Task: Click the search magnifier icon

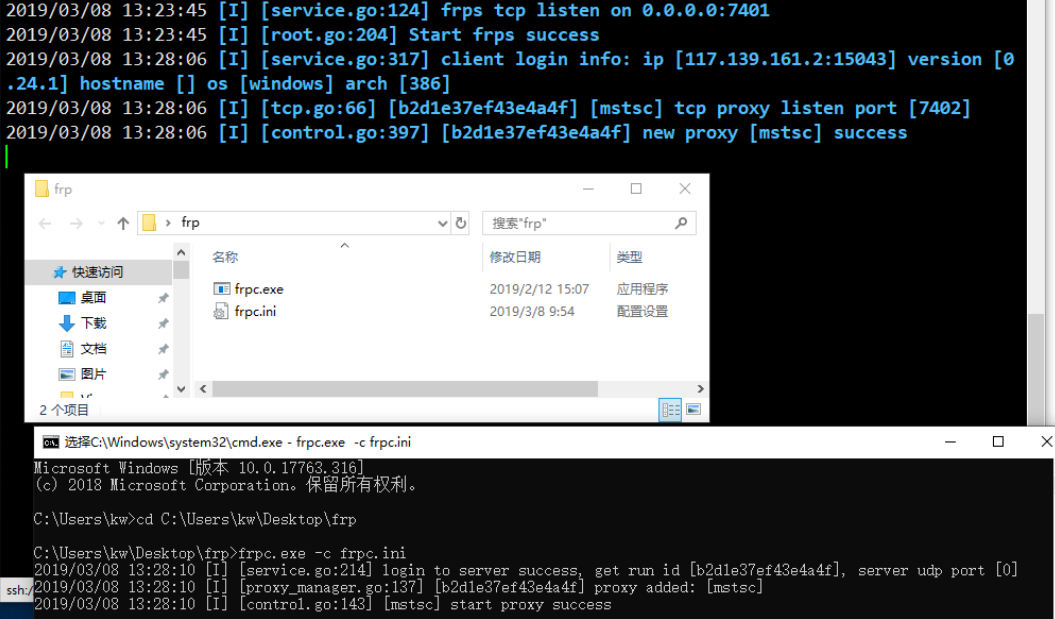Action: tap(681, 223)
